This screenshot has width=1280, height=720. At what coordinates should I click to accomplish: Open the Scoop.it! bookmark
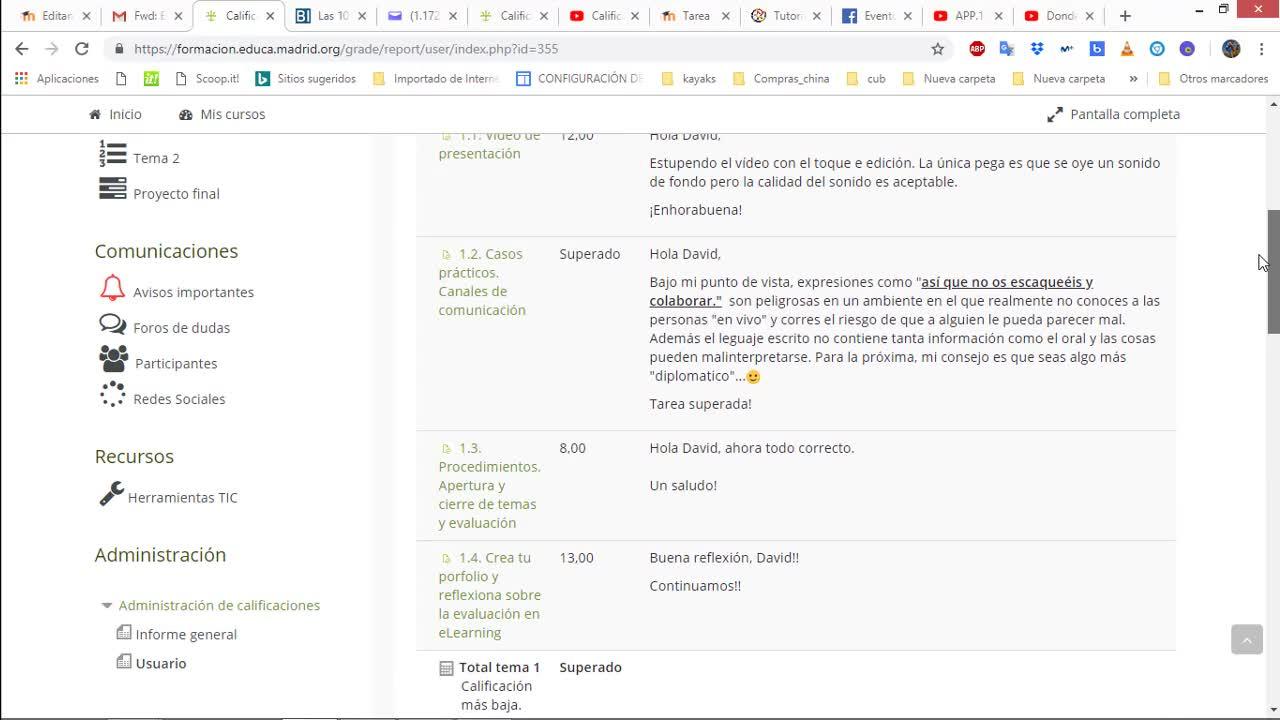pyautogui.click(x=207, y=78)
